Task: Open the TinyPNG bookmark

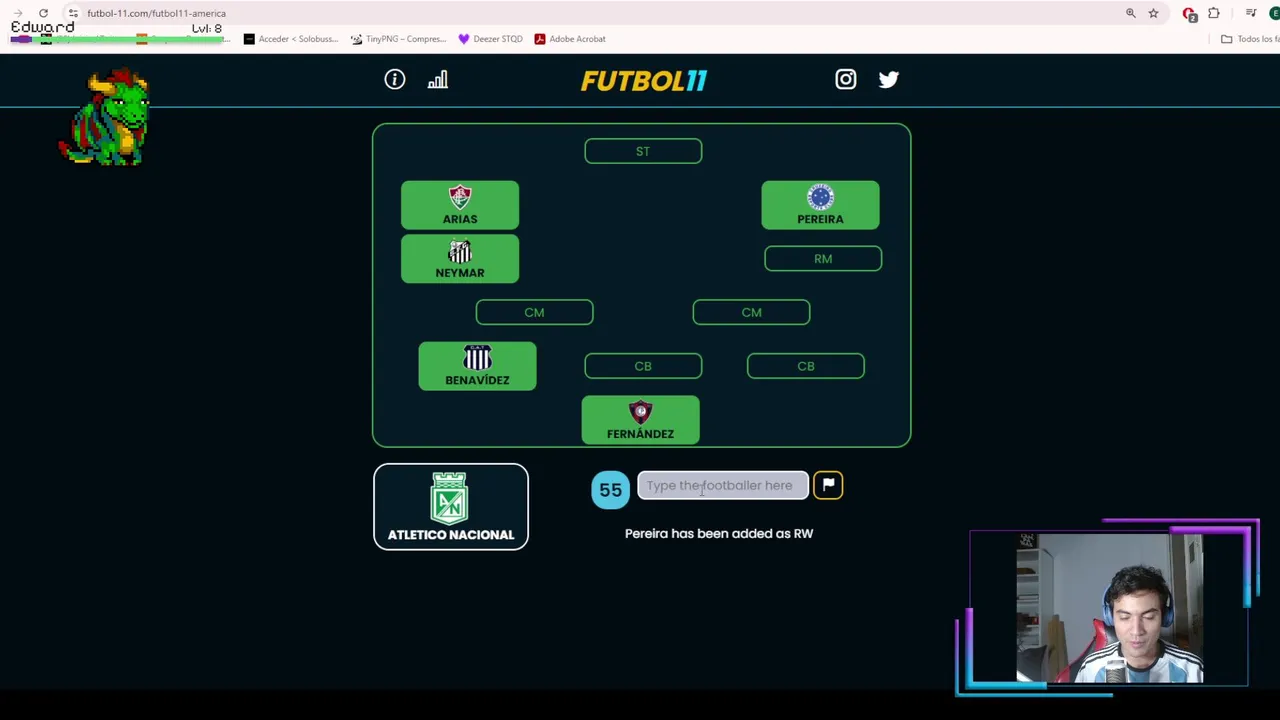Action: coord(398,39)
